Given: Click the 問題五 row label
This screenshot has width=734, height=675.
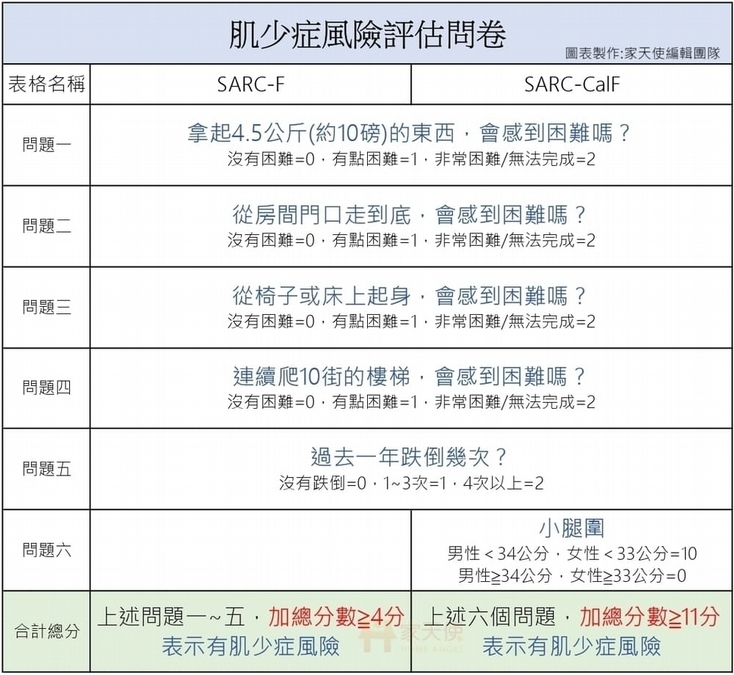Looking at the screenshot, I should click(x=46, y=469).
